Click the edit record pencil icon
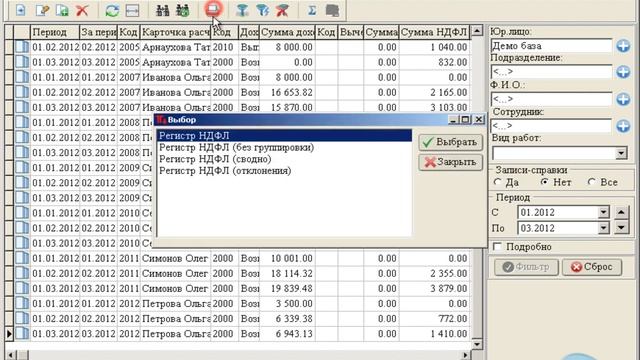Screen dimensions: 640x360 click(42, 10)
